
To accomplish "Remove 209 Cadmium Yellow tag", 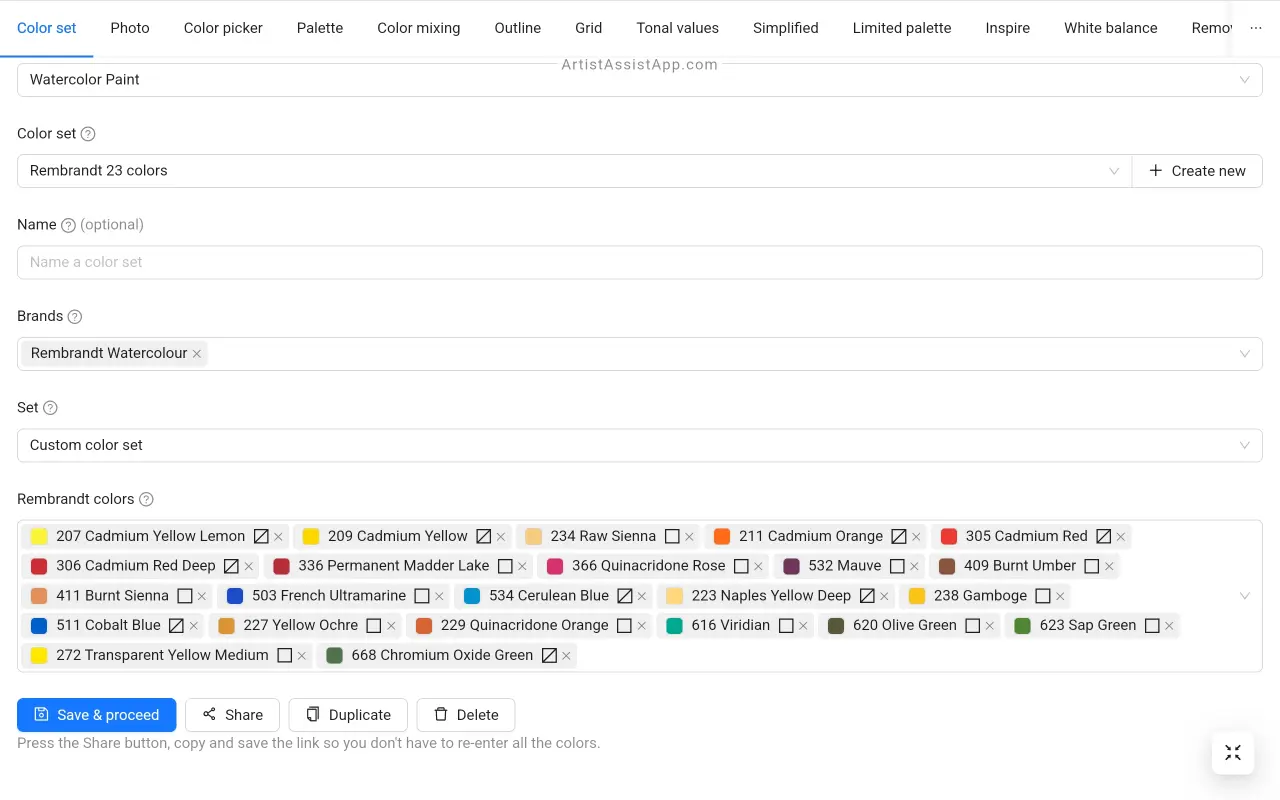I will (x=501, y=537).
